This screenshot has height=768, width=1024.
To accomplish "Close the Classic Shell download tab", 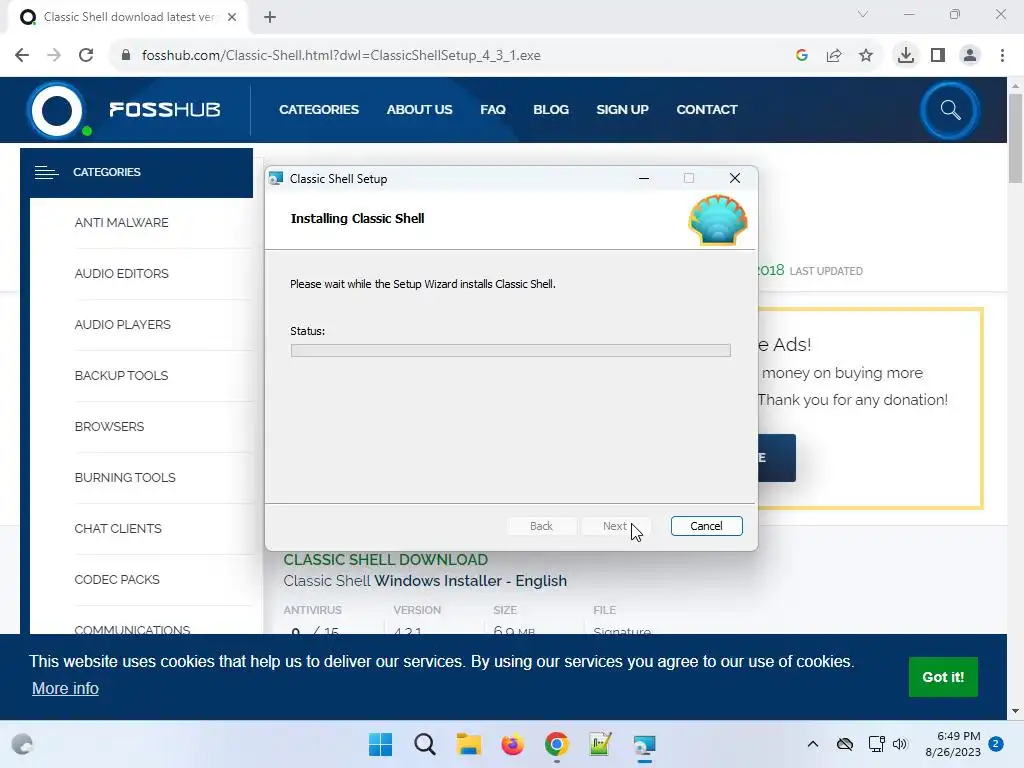I will [x=232, y=17].
